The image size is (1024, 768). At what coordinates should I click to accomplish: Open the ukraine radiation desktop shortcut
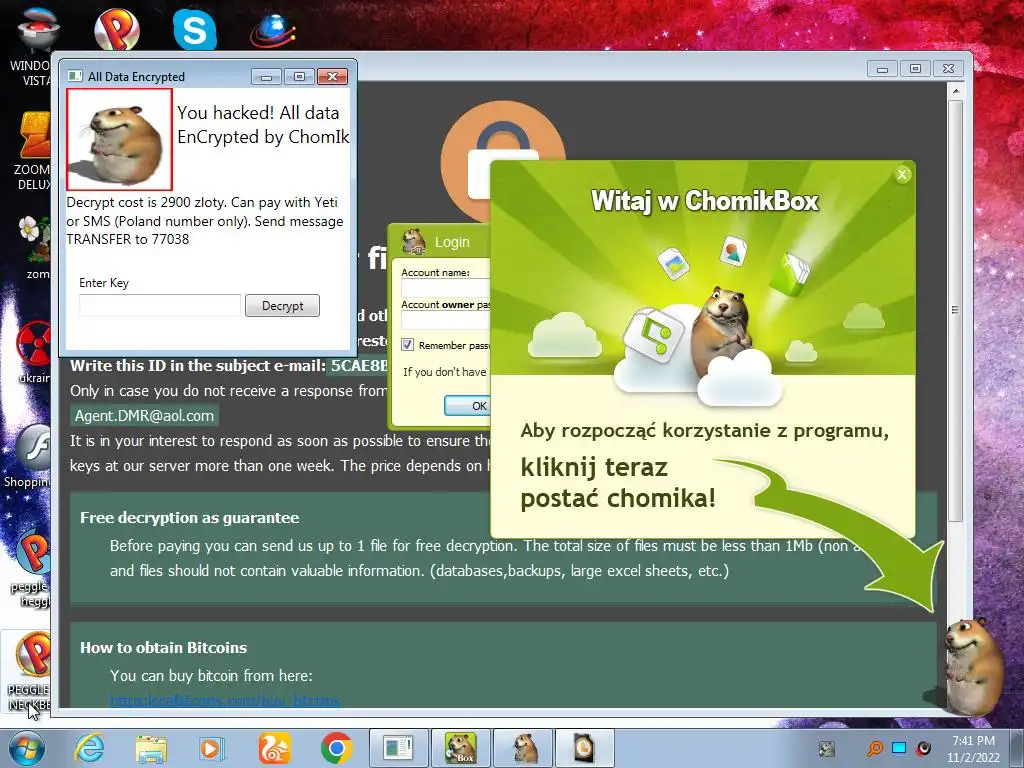pos(34,353)
